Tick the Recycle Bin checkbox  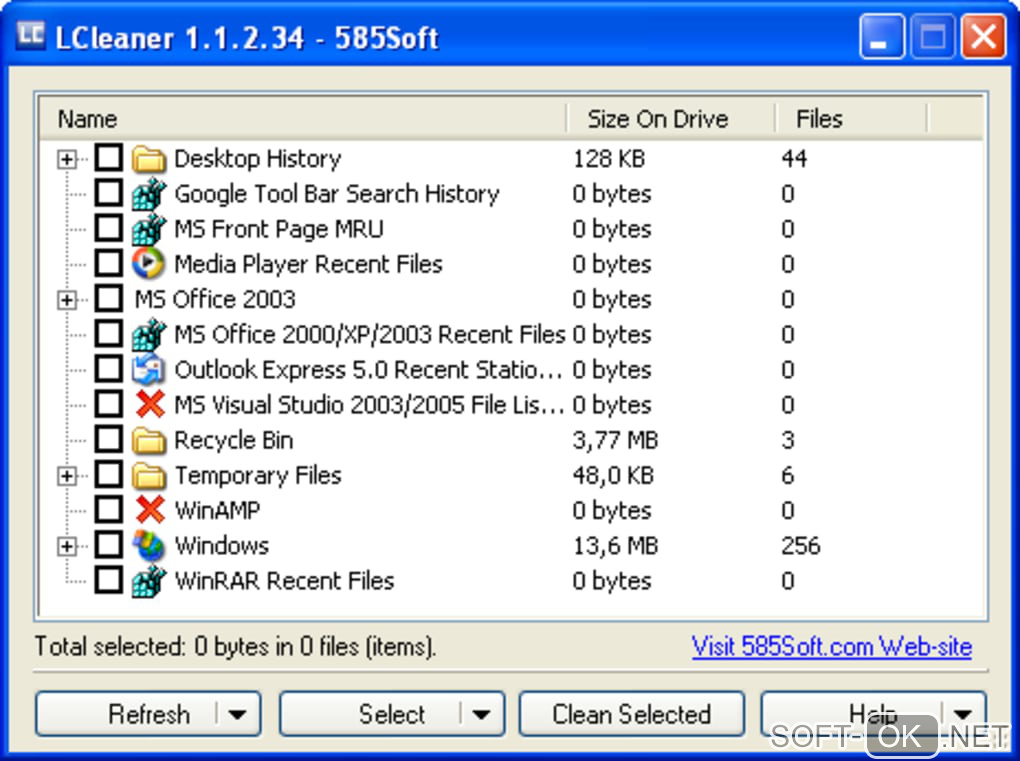108,439
